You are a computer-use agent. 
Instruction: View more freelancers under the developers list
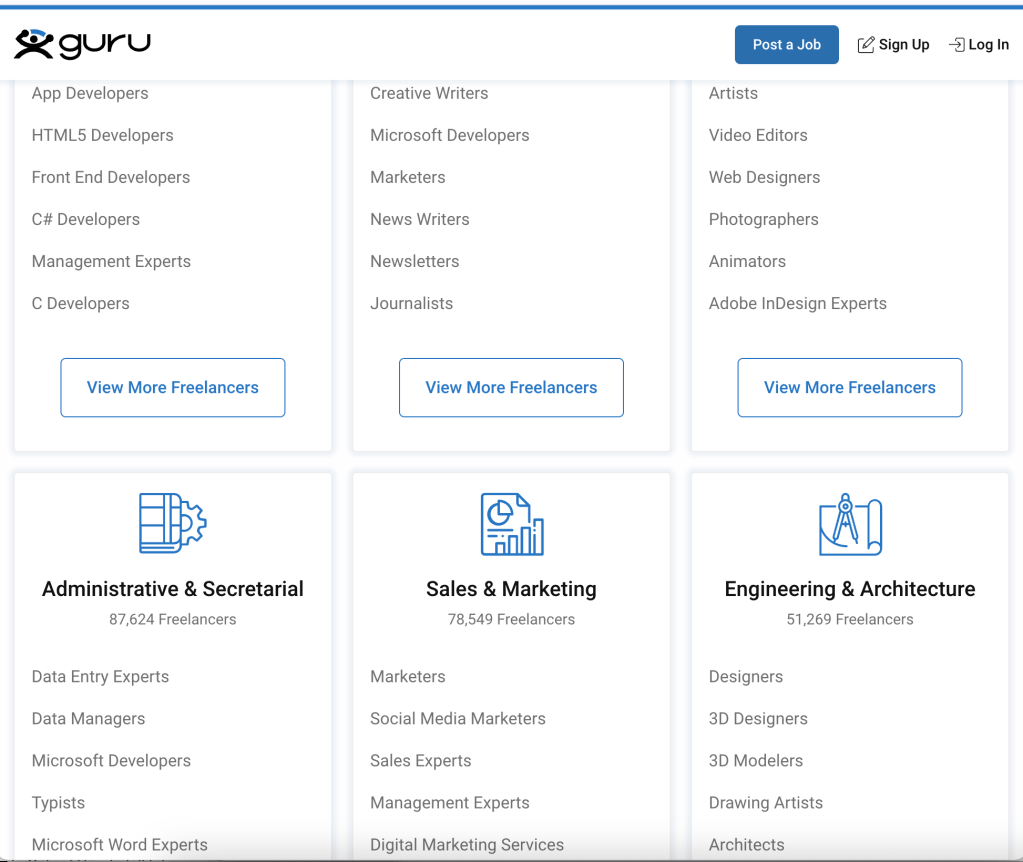point(173,387)
